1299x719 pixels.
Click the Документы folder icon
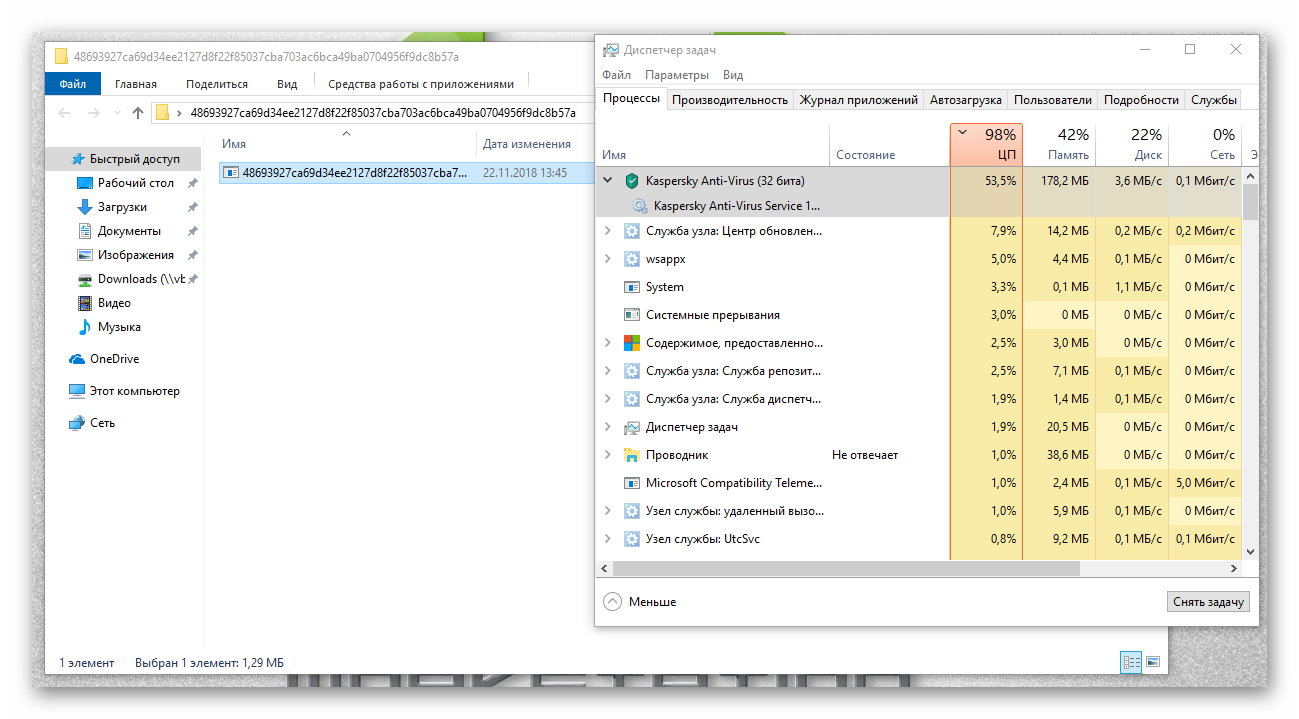click(x=85, y=231)
